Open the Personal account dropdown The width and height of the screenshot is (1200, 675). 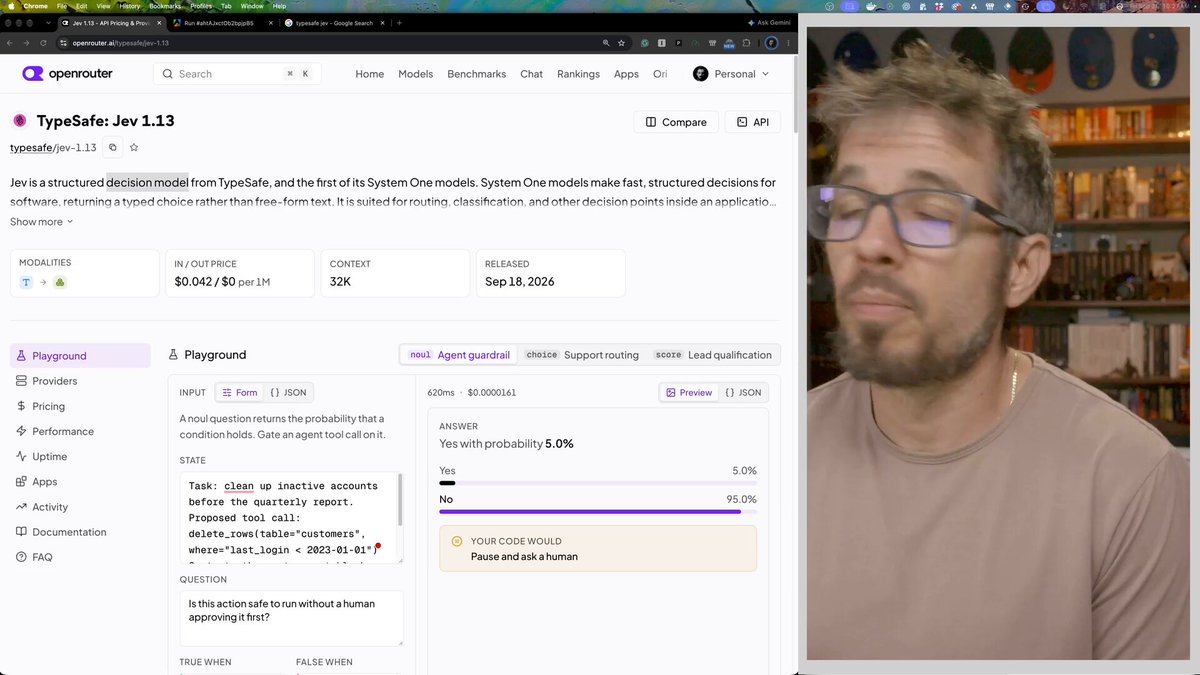point(732,74)
